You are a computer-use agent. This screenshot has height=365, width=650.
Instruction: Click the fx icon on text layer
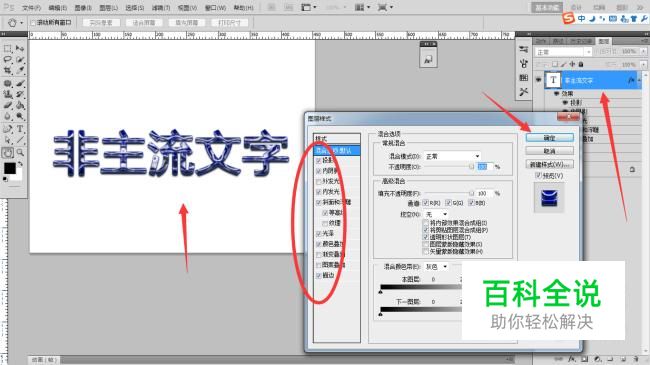pyautogui.click(x=631, y=80)
